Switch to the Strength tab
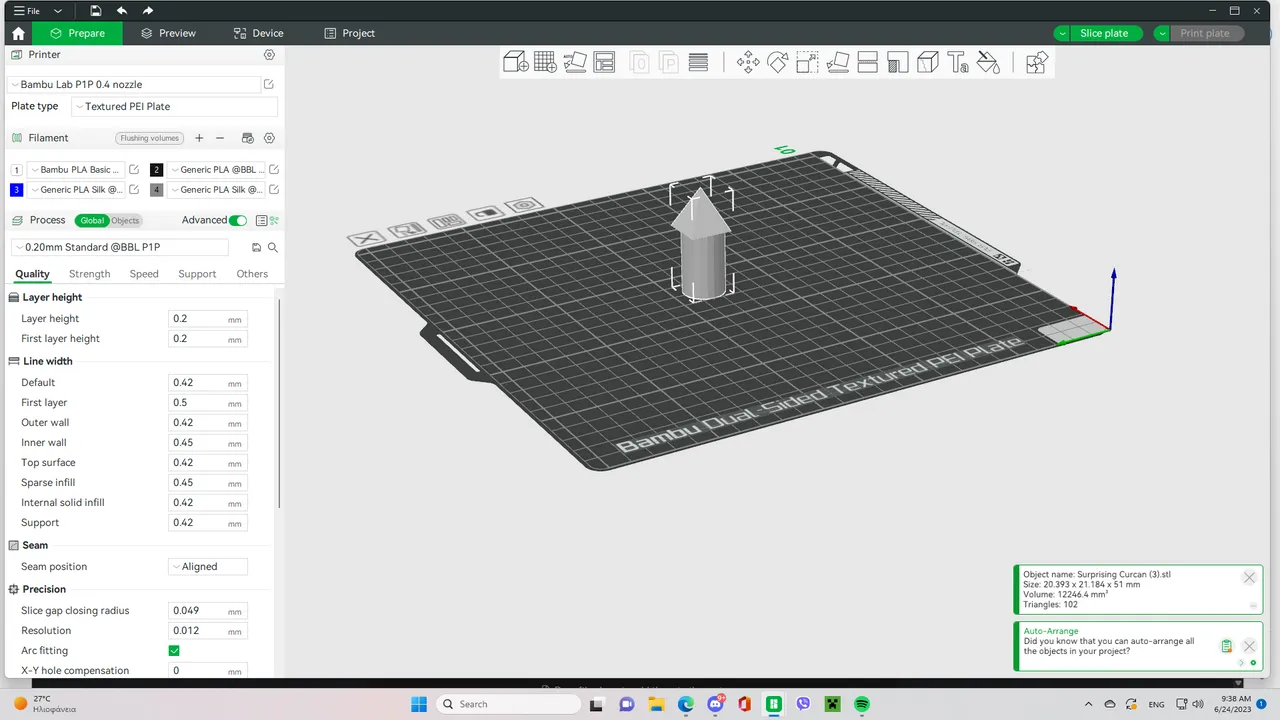 90,274
